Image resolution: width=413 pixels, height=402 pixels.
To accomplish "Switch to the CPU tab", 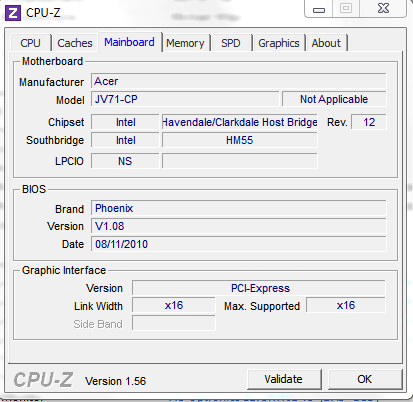I will pos(30,43).
